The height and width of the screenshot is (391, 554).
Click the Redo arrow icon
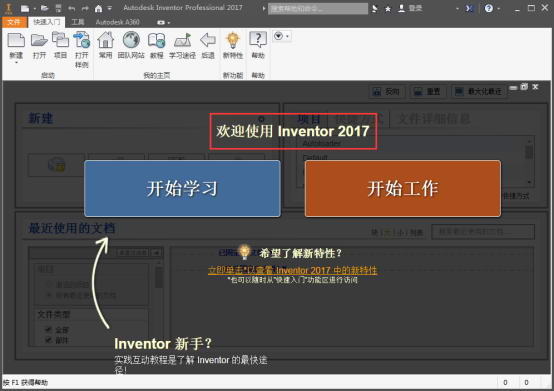[x=85, y=8]
